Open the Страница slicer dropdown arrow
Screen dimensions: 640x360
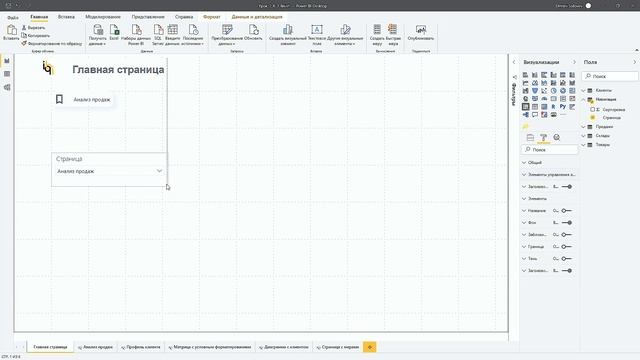(x=159, y=171)
